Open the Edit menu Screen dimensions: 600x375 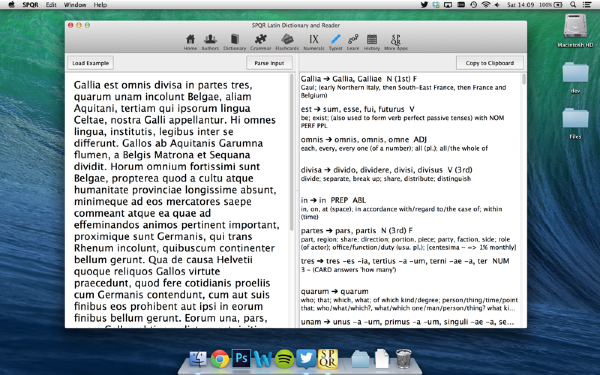point(51,5)
